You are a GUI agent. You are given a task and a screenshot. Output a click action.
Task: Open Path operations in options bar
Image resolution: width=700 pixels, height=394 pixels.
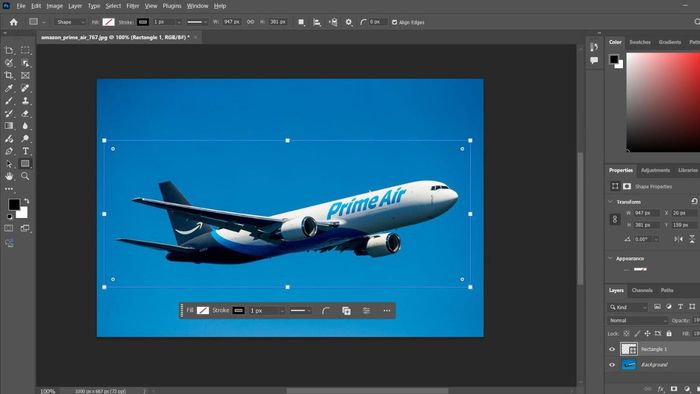[301, 22]
